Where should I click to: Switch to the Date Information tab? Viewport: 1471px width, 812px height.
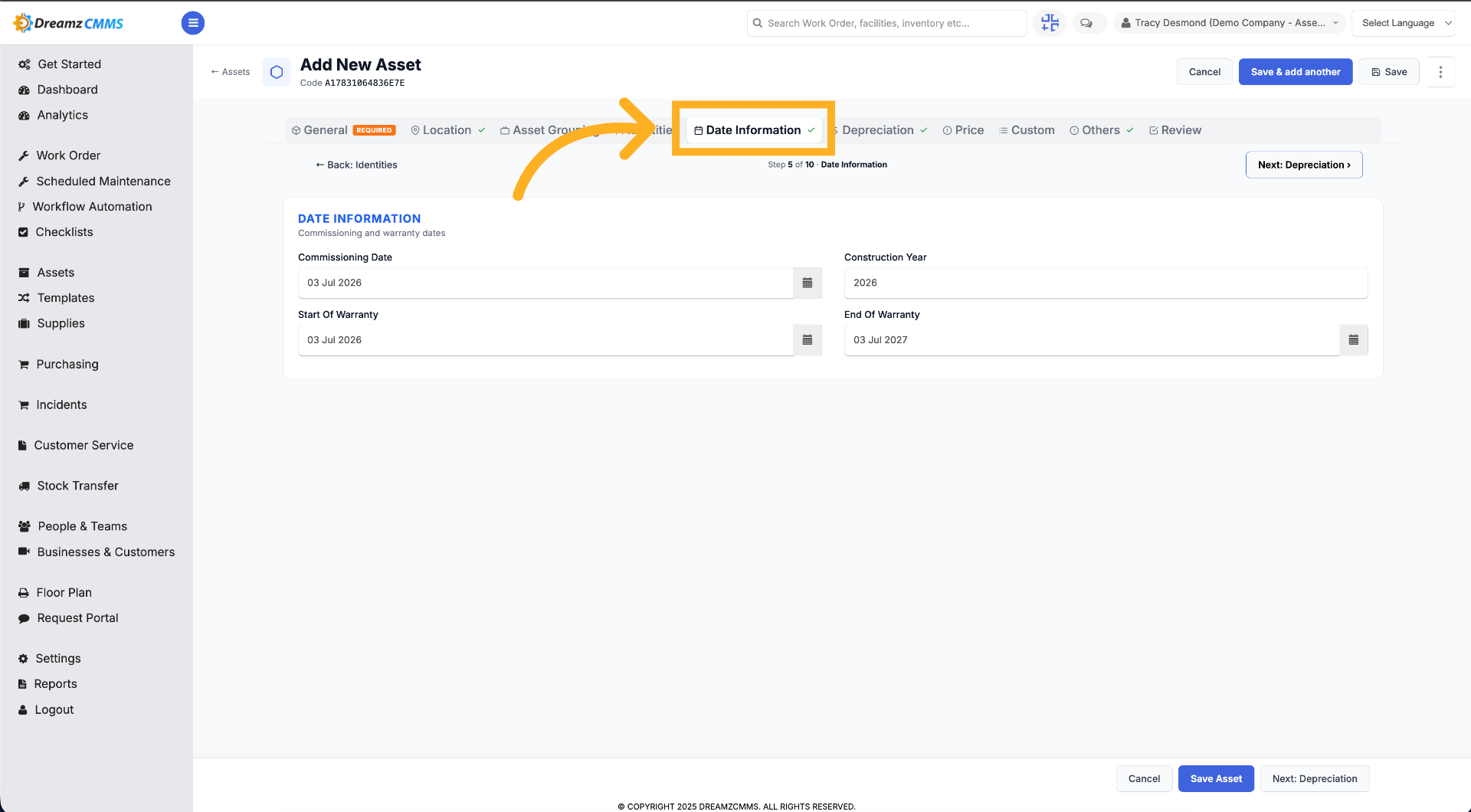(754, 130)
